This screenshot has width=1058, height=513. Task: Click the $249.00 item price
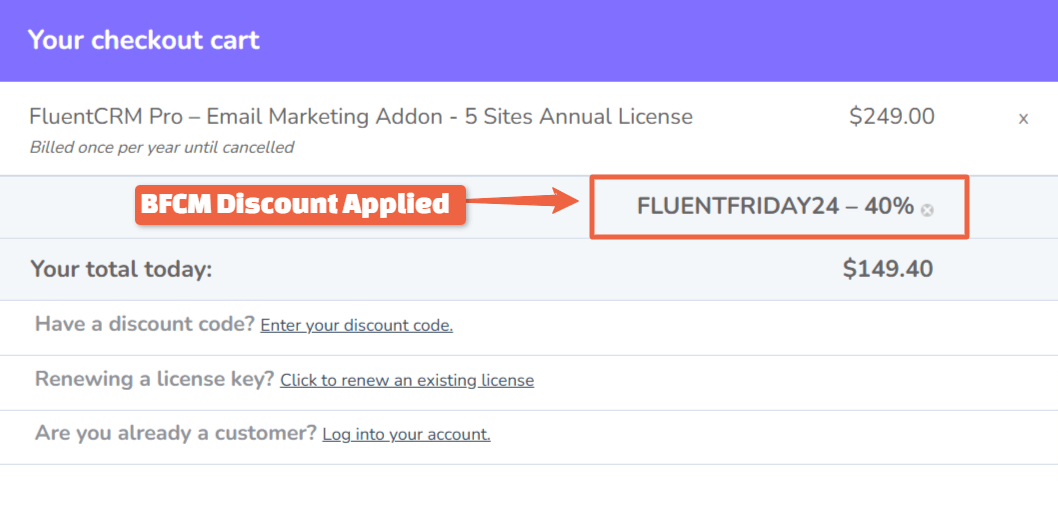891,116
